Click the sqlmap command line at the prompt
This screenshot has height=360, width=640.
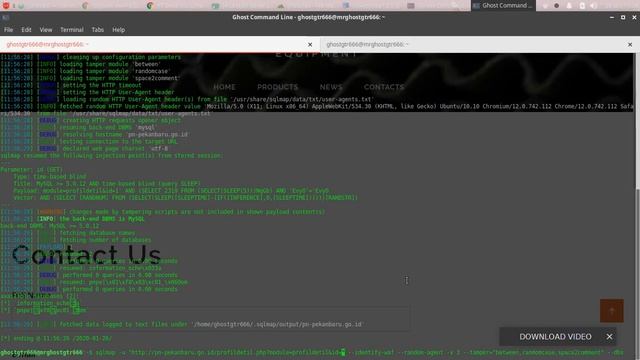point(312,352)
